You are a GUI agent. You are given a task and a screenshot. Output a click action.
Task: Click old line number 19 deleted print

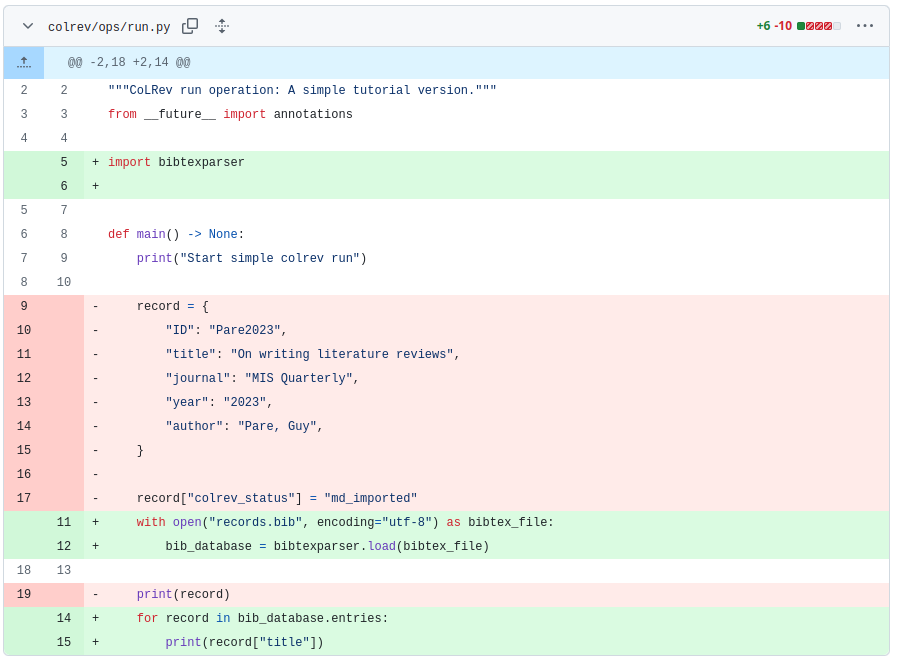pos(24,595)
